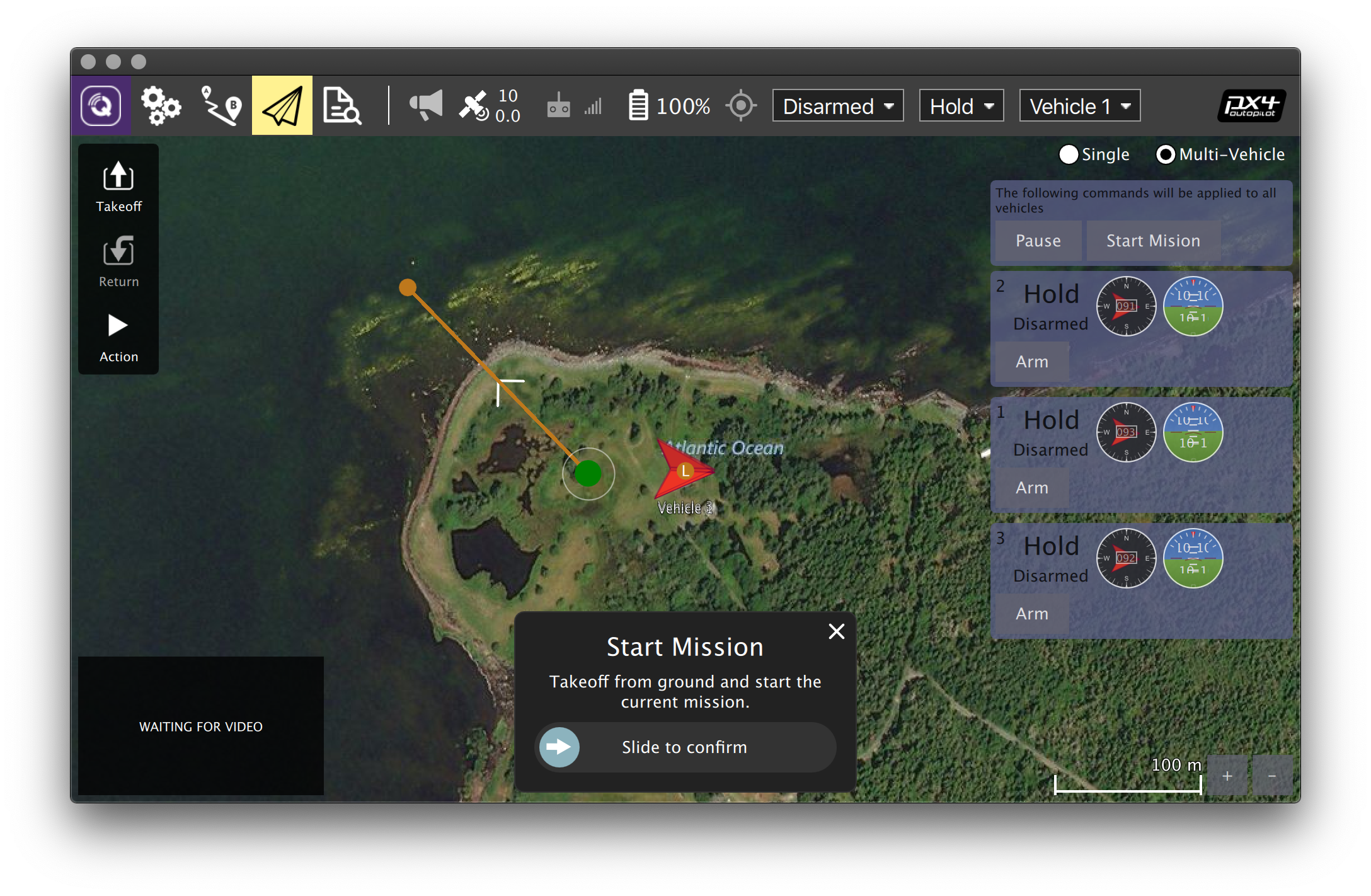Screen dimensions: 1371x896
Task: Select the Multi-Vehicle radio button
Action: pos(1166,154)
